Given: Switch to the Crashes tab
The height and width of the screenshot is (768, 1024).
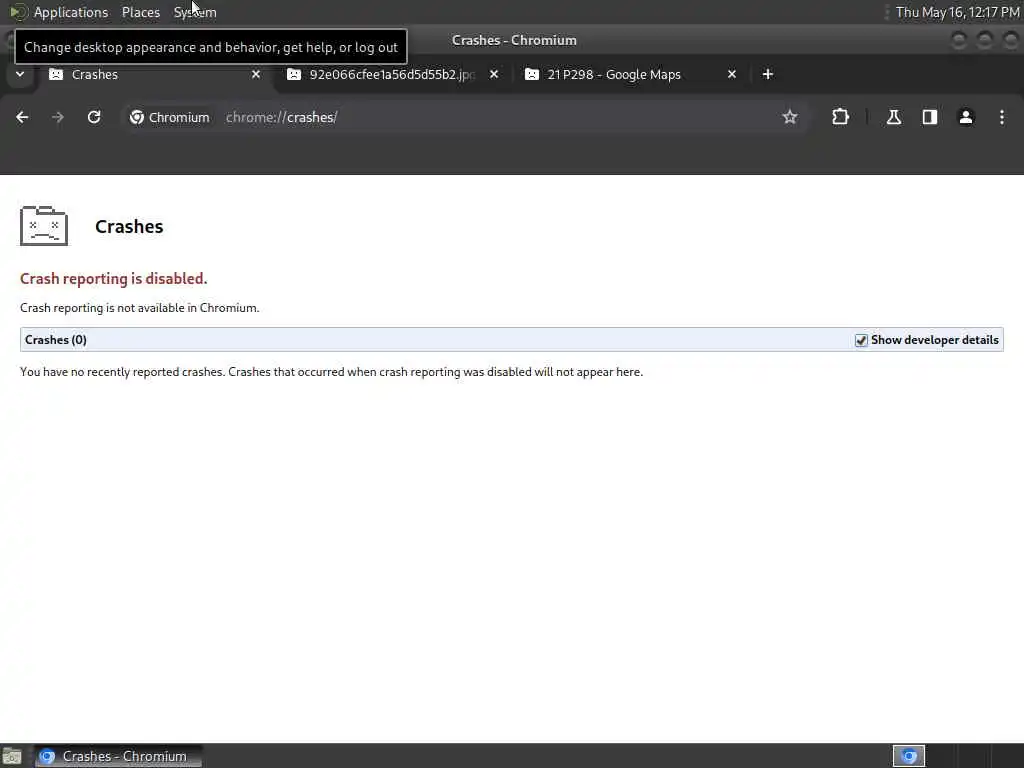Looking at the screenshot, I should (153, 74).
